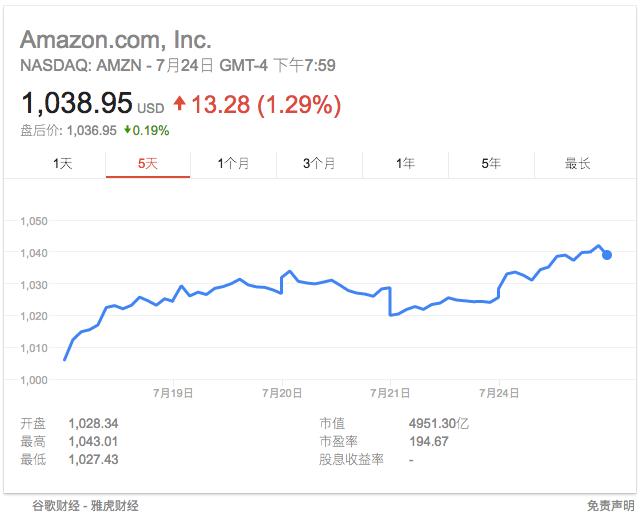Viewport: 641px width, 519px height.
Task: Click the red up-arrow price change icon
Action: pyautogui.click(x=179, y=103)
